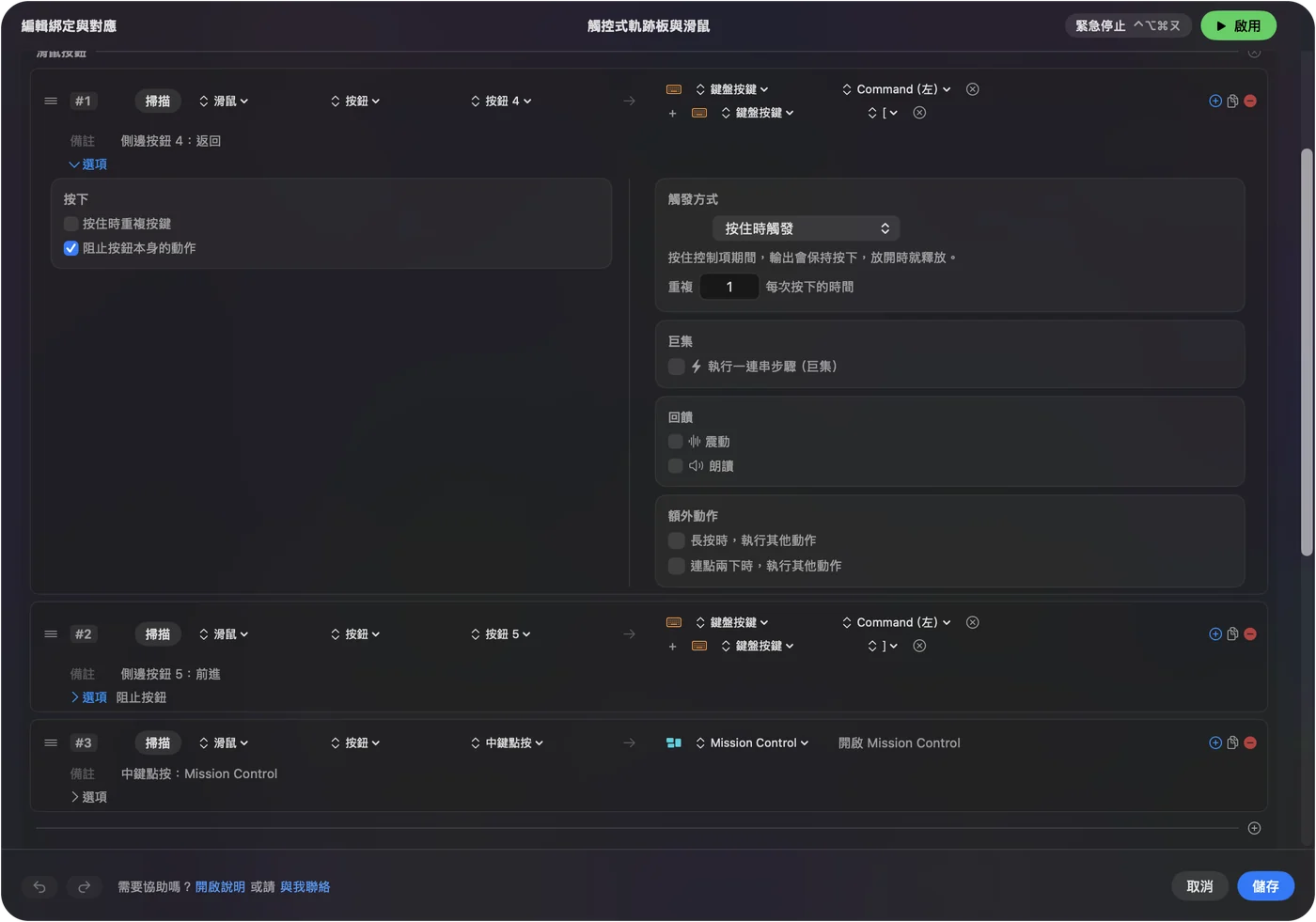This screenshot has width=1316, height=922.
Task: Click the redo arrow button
Action: click(x=84, y=886)
